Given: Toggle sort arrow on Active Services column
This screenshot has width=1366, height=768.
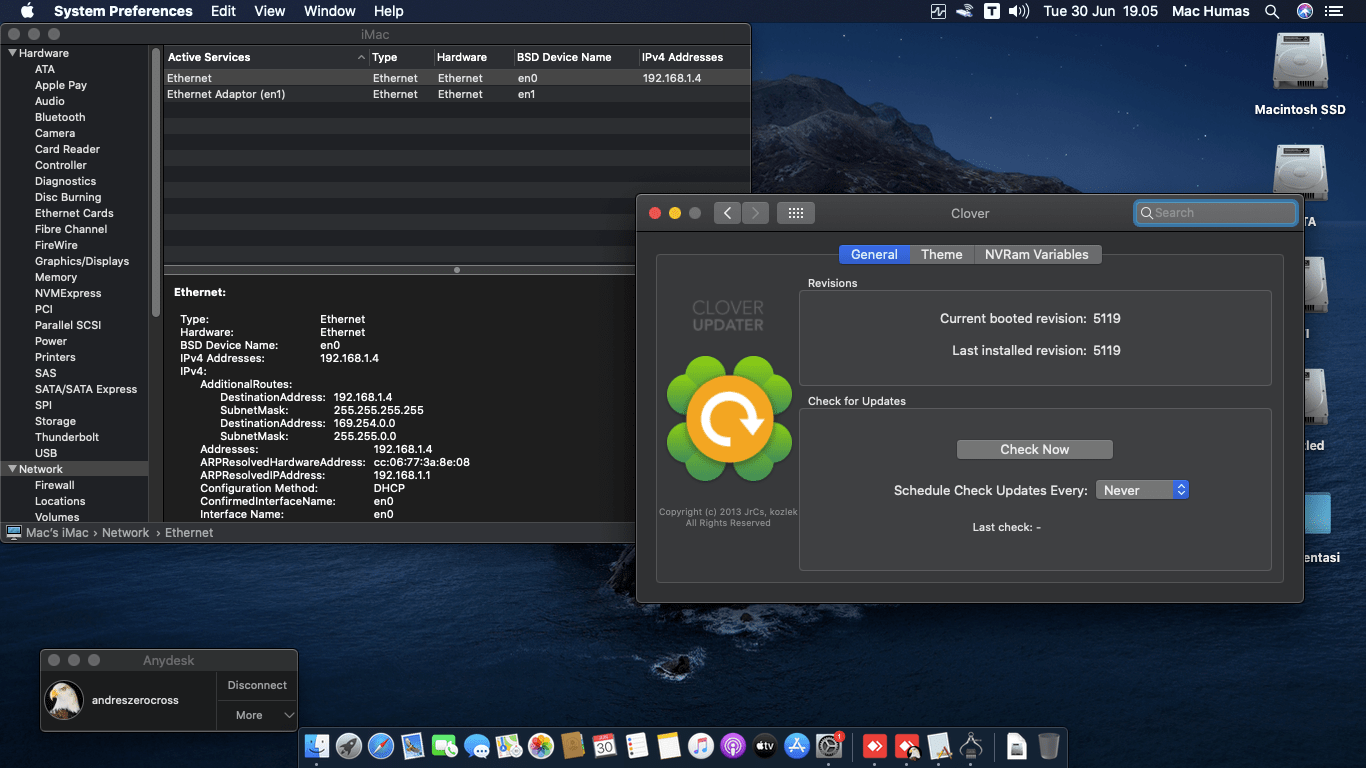Looking at the screenshot, I should point(361,58).
